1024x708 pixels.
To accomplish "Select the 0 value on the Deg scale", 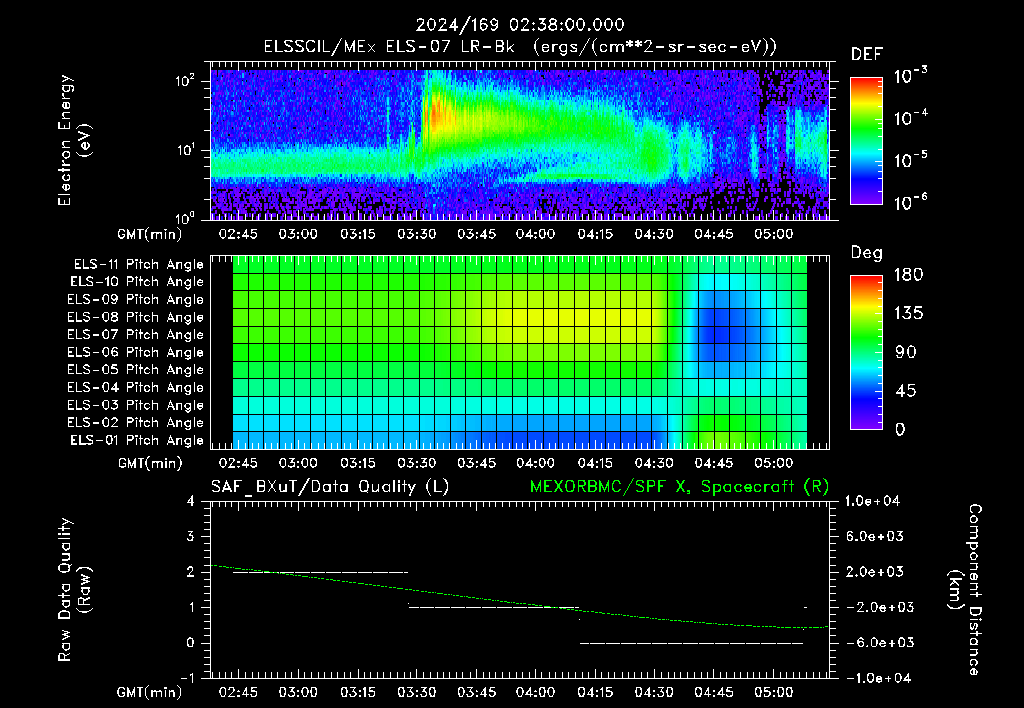I will pos(900,430).
